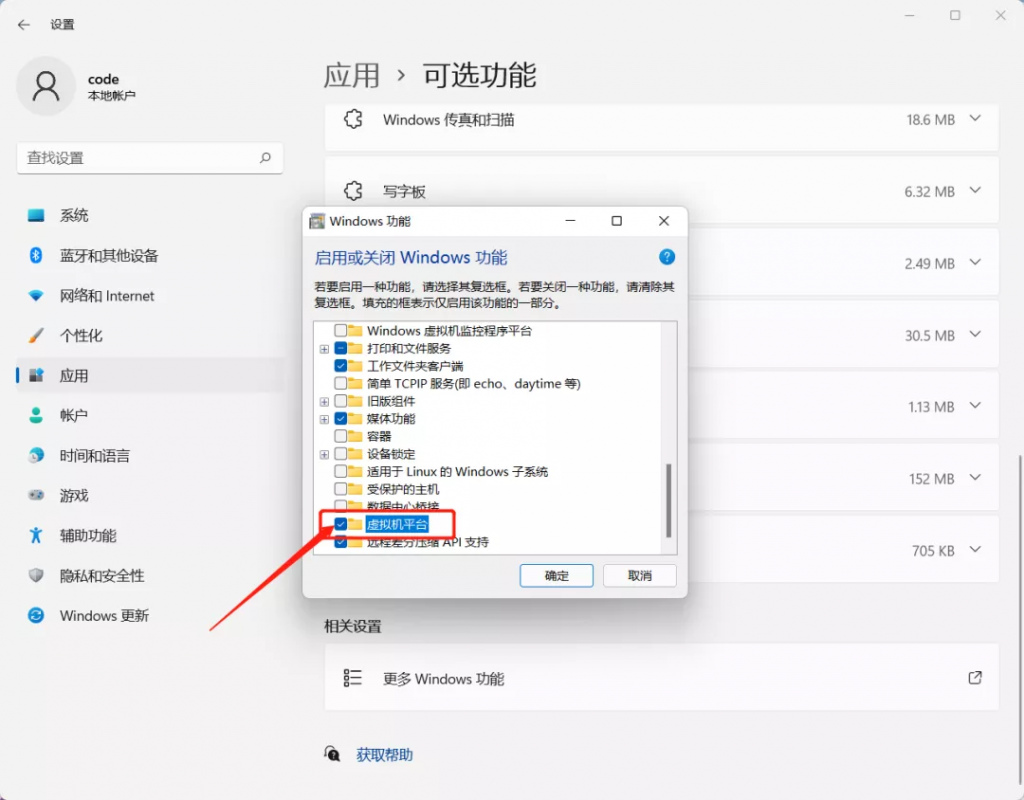The height and width of the screenshot is (800, 1024).
Task: Check the 受保护的主机 checkbox
Action: click(x=340, y=488)
